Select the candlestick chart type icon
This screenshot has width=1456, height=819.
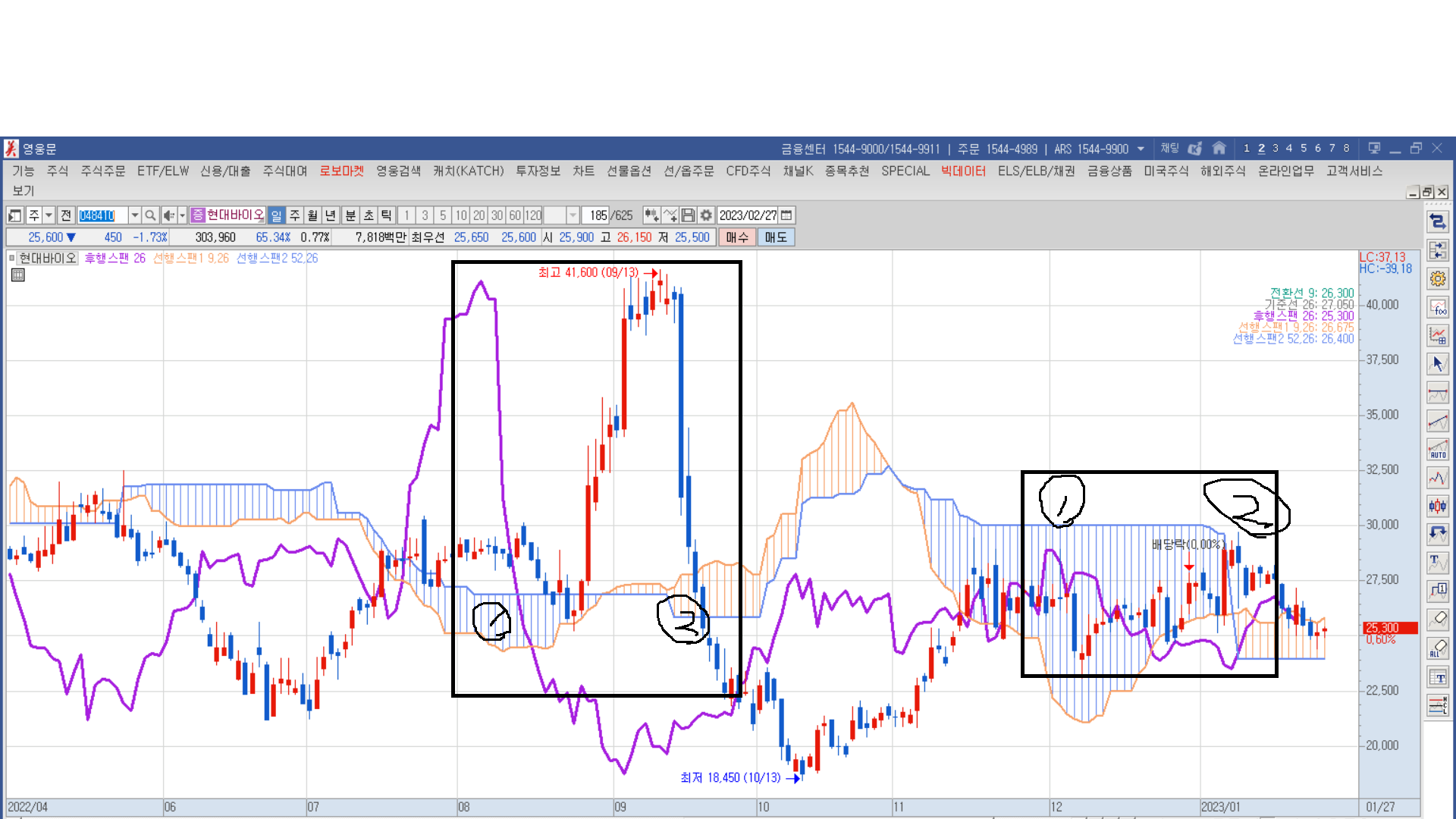(x=1438, y=506)
